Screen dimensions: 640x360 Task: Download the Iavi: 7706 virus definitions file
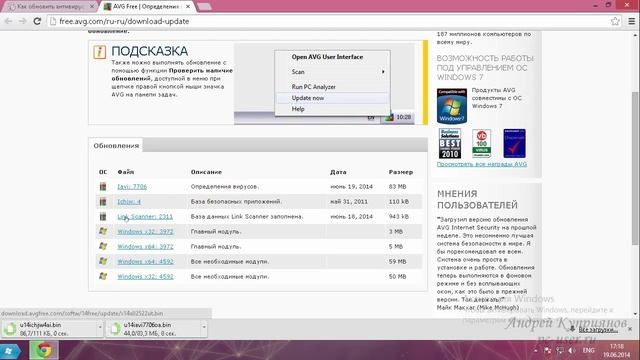132,187
